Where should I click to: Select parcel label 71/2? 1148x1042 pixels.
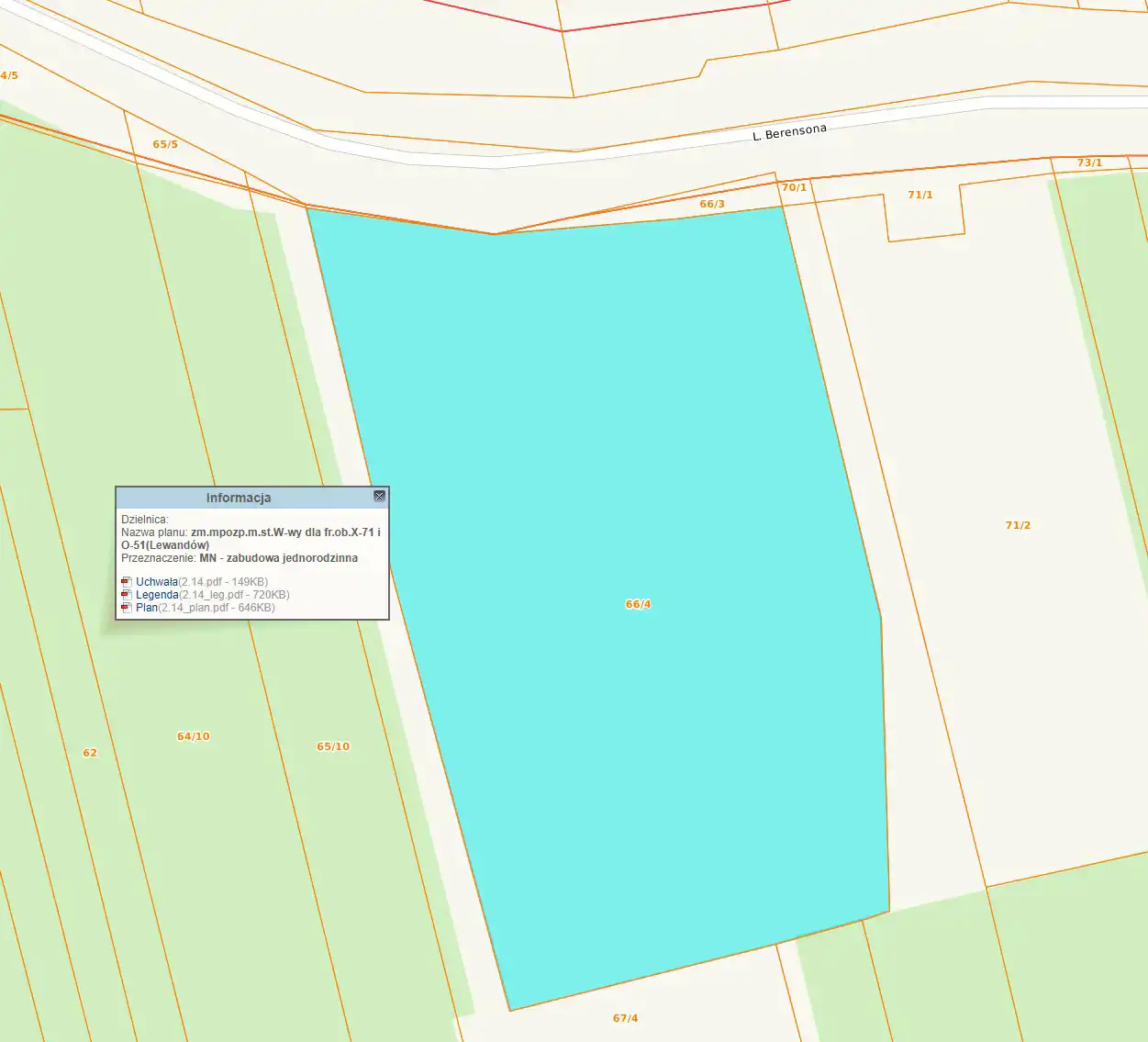pyautogui.click(x=1018, y=525)
